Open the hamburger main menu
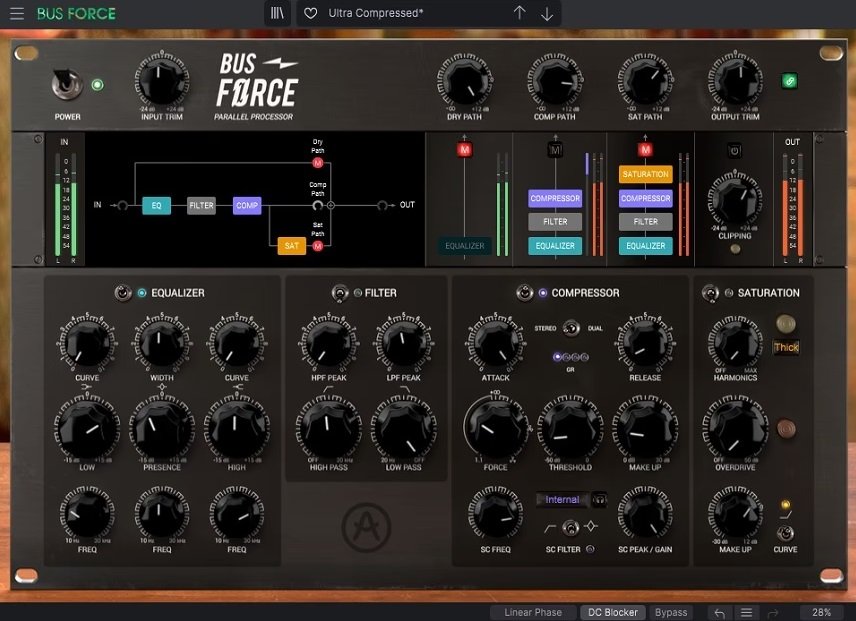The height and width of the screenshot is (621, 856). point(17,13)
